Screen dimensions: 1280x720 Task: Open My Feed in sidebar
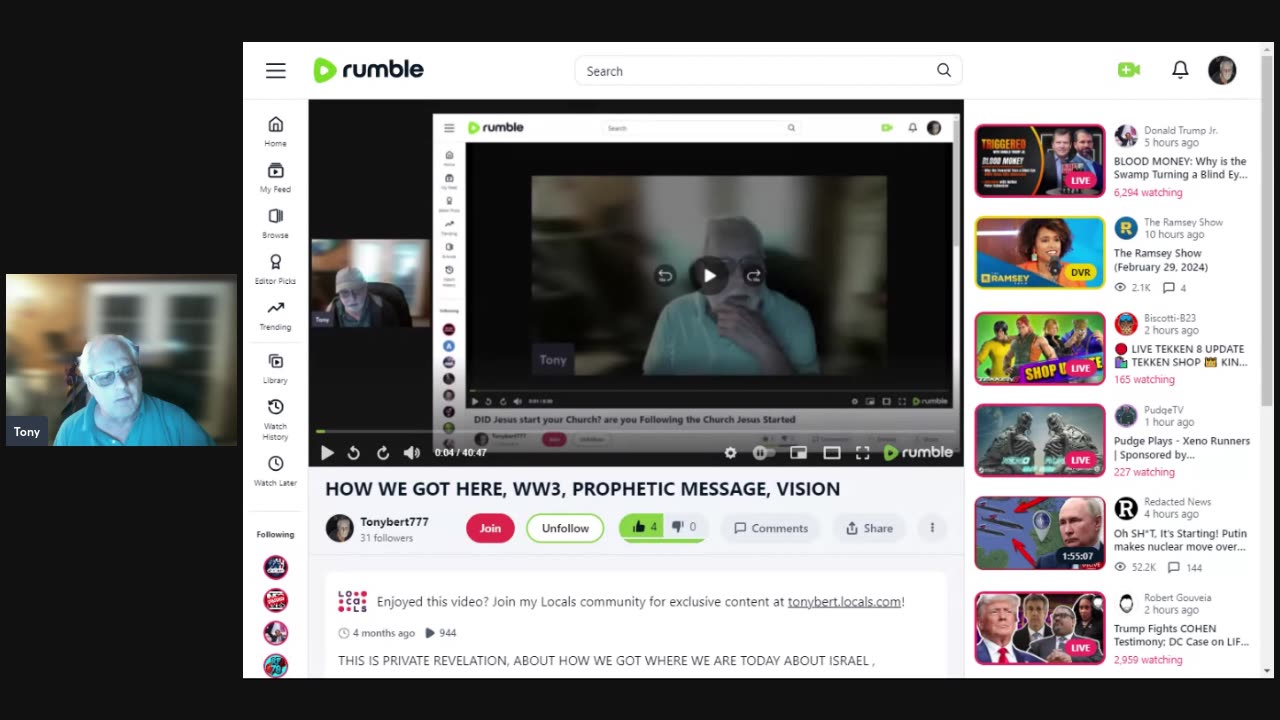tap(275, 177)
